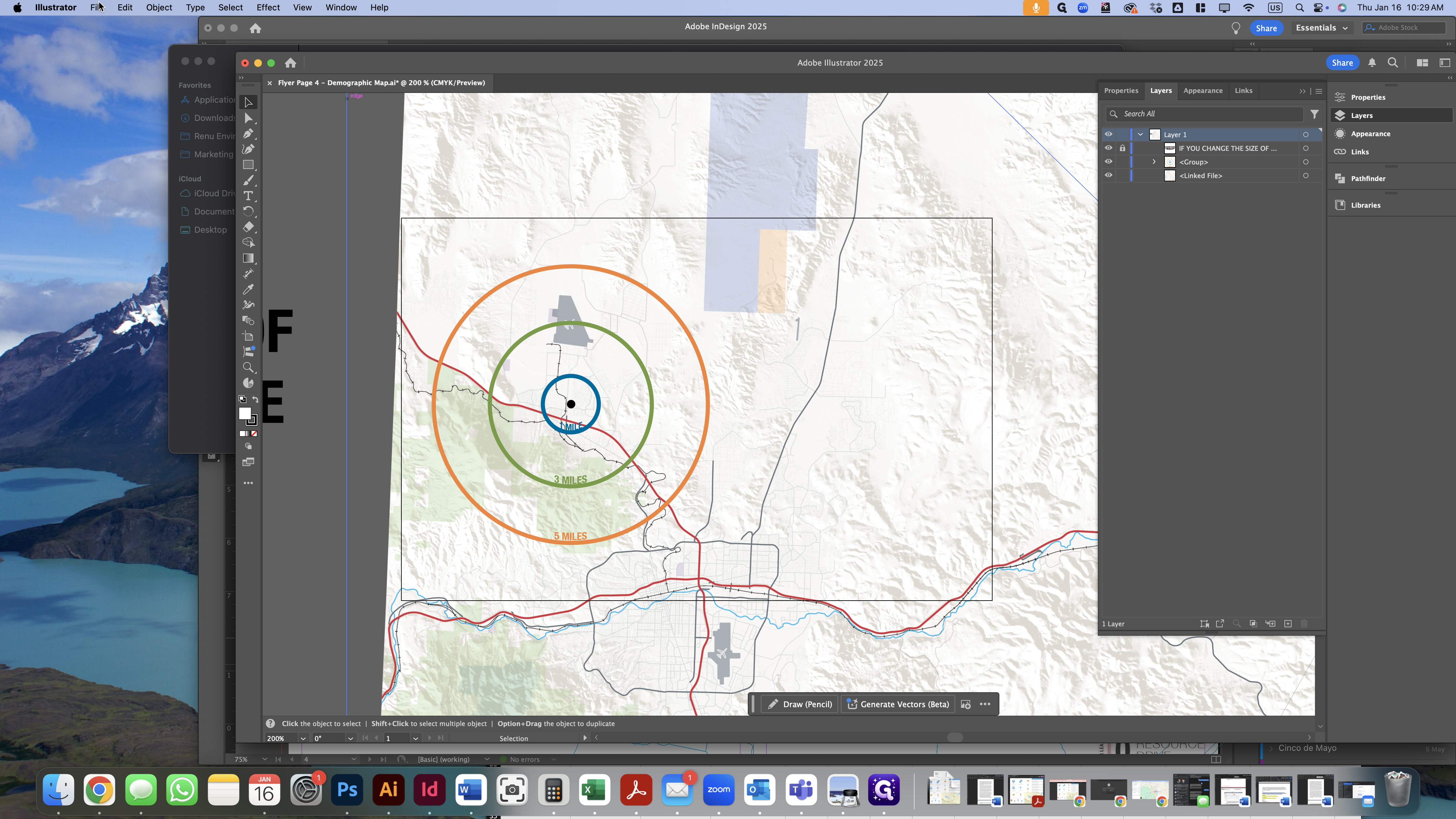Click target circle for Group row

pyautogui.click(x=1306, y=162)
